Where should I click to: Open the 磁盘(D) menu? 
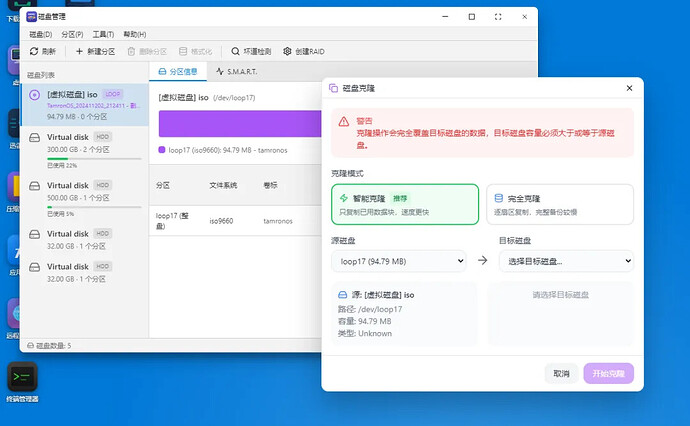(x=40, y=34)
